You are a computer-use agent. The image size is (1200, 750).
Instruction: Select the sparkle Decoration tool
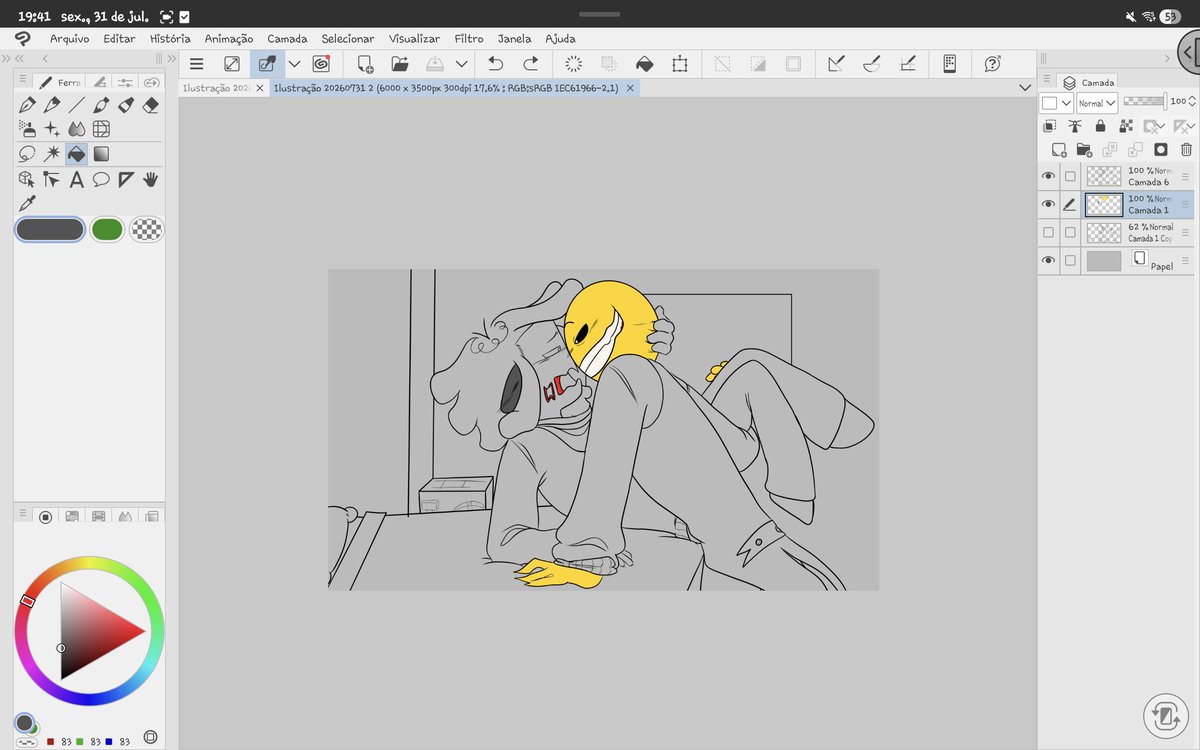coord(52,129)
